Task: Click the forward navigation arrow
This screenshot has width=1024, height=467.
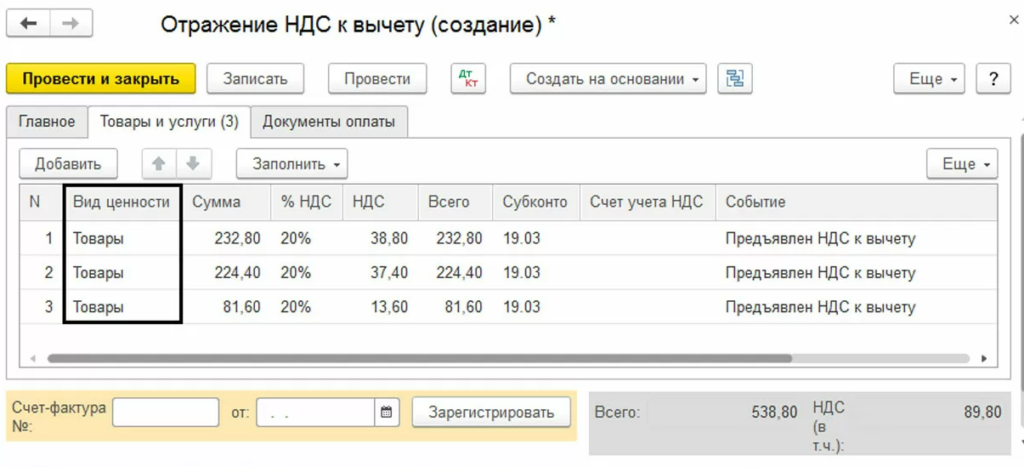Action: [71, 24]
